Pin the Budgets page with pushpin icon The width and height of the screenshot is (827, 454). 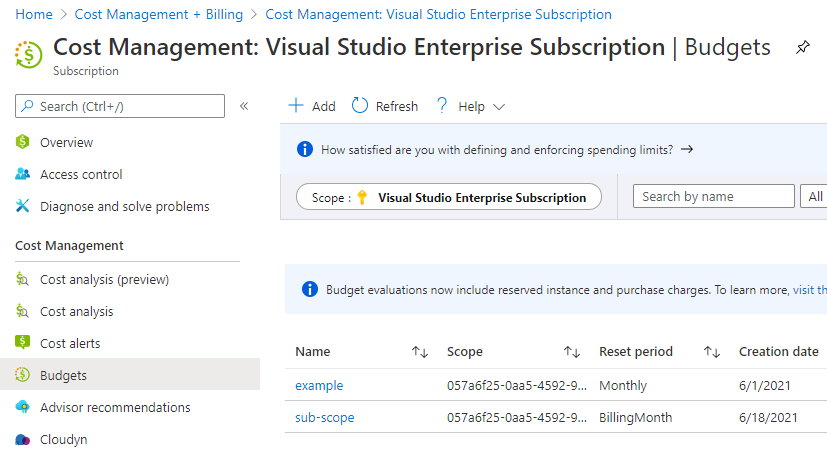[802, 47]
